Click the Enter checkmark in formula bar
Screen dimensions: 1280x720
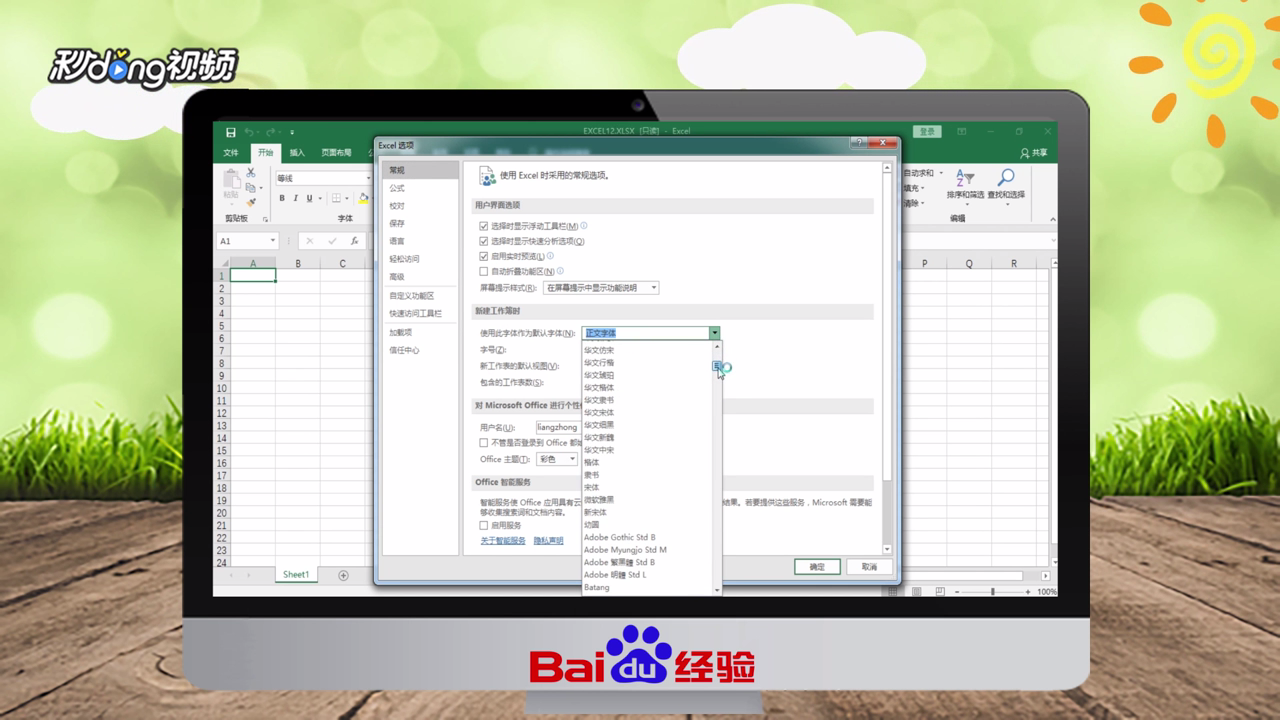332,241
